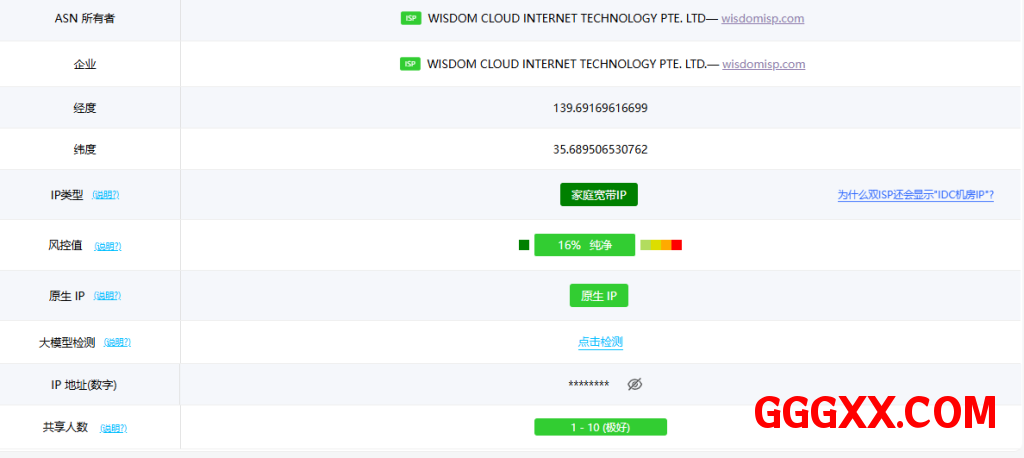The height and width of the screenshot is (458, 1024).
Task: Reveal hidden IP address with eye icon
Action: [x=634, y=385]
